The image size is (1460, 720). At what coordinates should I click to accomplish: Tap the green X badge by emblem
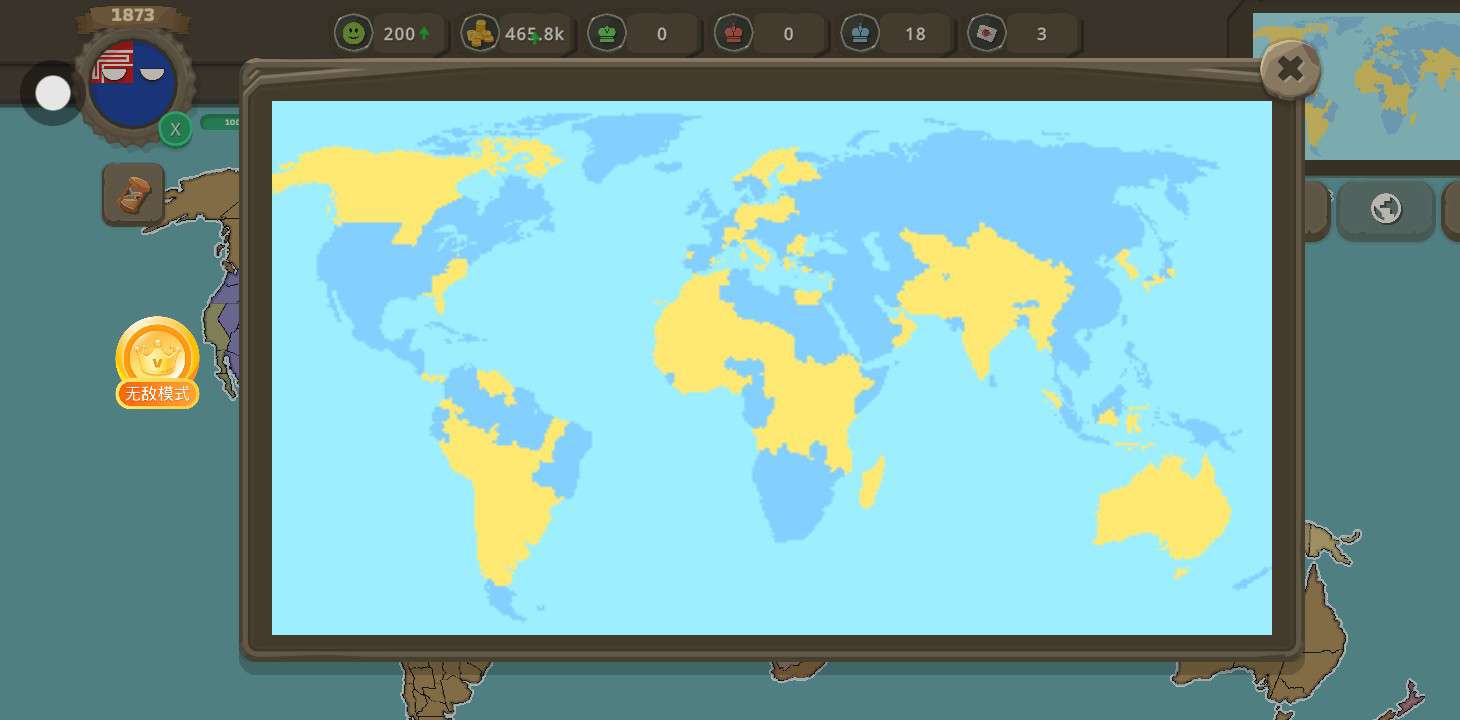click(175, 129)
